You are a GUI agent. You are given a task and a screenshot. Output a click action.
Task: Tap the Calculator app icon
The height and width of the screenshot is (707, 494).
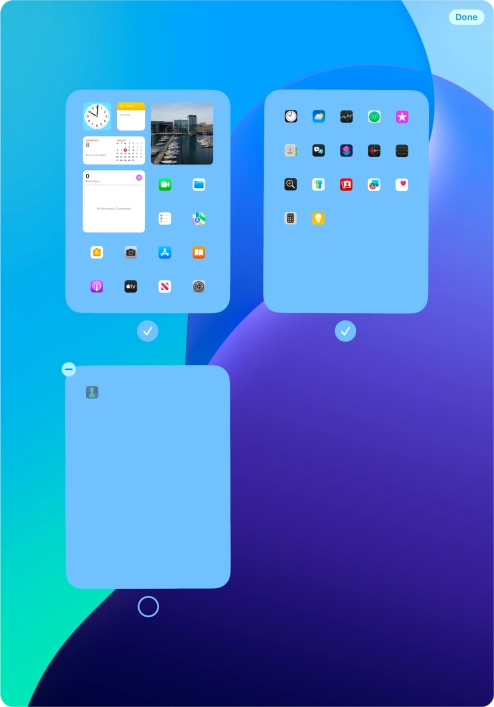coord(291,219)
